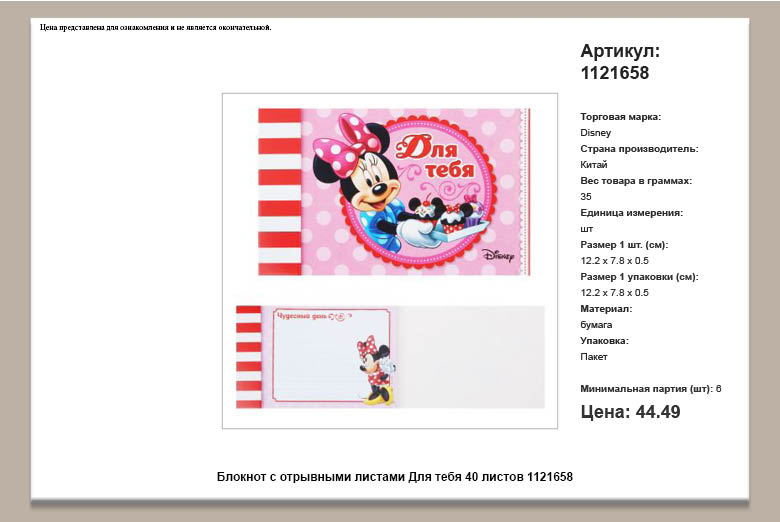780x522 pixels.
Task: Click the 'Вес товара в граммах:' label
Action: click(636, 181)
